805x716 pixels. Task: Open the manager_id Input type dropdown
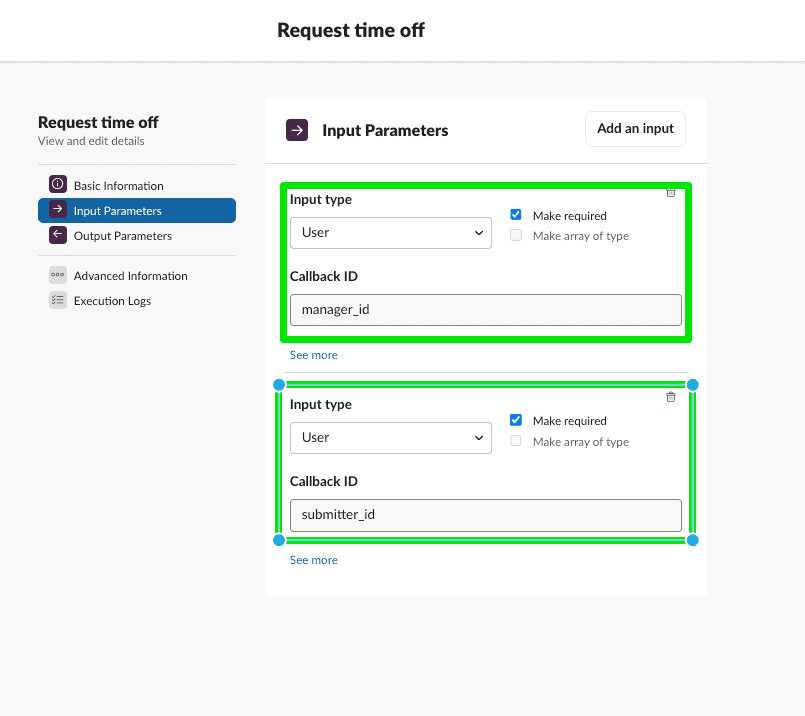point(390,232)
